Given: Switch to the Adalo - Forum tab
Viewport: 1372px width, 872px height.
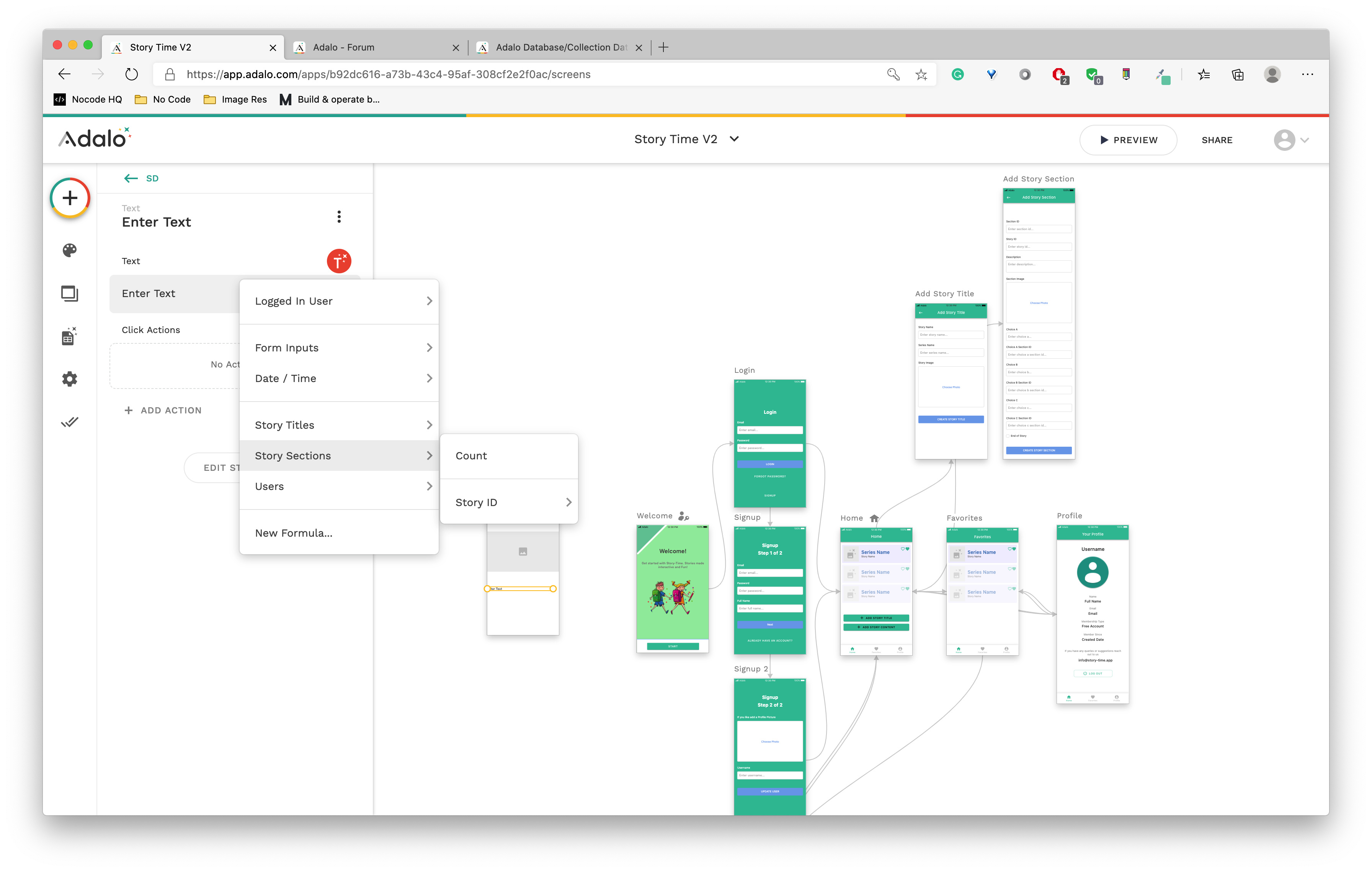Looking at the screenshot, I should 343,47.
